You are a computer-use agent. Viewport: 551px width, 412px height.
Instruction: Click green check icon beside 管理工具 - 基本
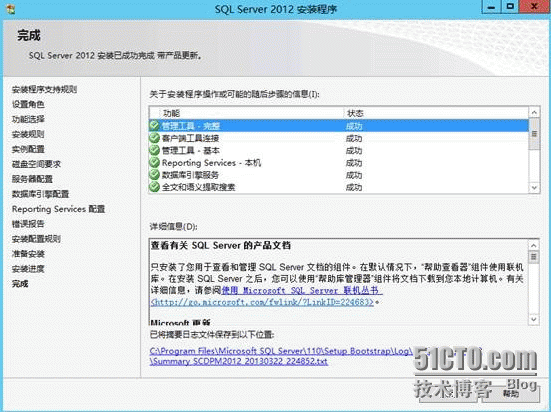(x=154, y=150)
